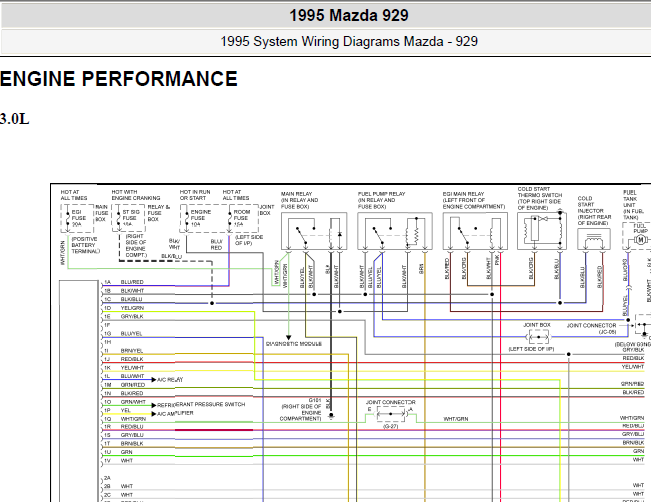Click pin '1J RED/BLK' label
The height and width of the screenshot is (502, 651).
(x=123, y=359)
